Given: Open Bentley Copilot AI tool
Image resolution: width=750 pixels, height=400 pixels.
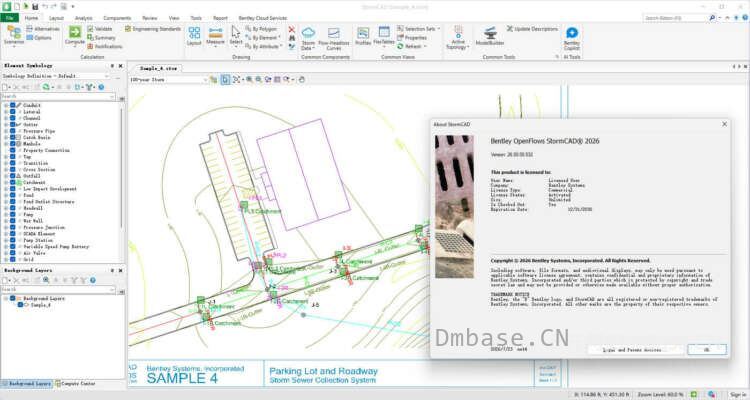Looking at the screenshot, I should pos(572,38).
